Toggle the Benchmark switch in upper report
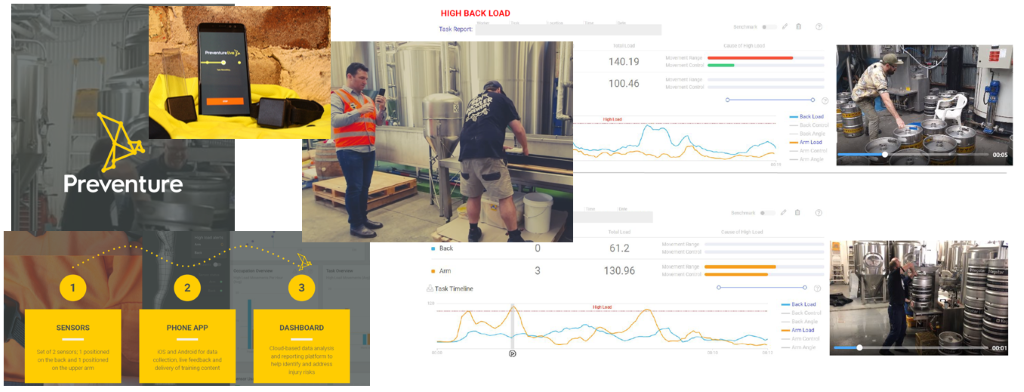Screen dimensions: 1024x392 point(770,27)
